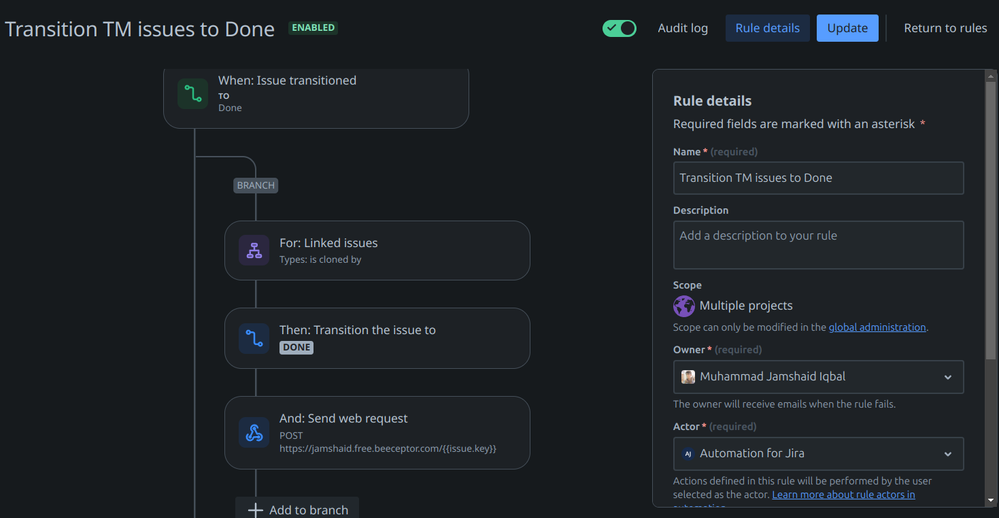Toggle the rule enabled switch off

[x=619, y=28]
